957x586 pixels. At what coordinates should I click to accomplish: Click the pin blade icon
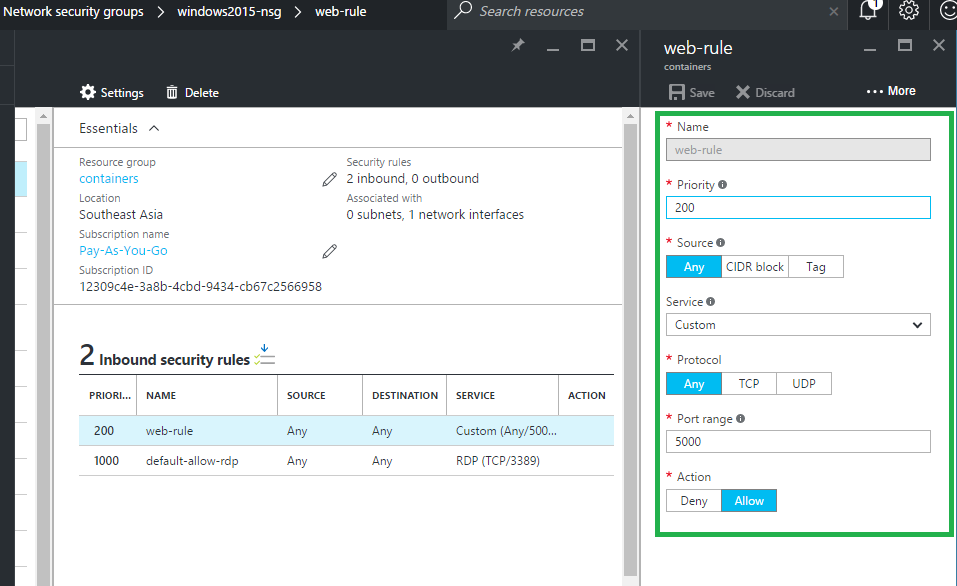point(518,46)
